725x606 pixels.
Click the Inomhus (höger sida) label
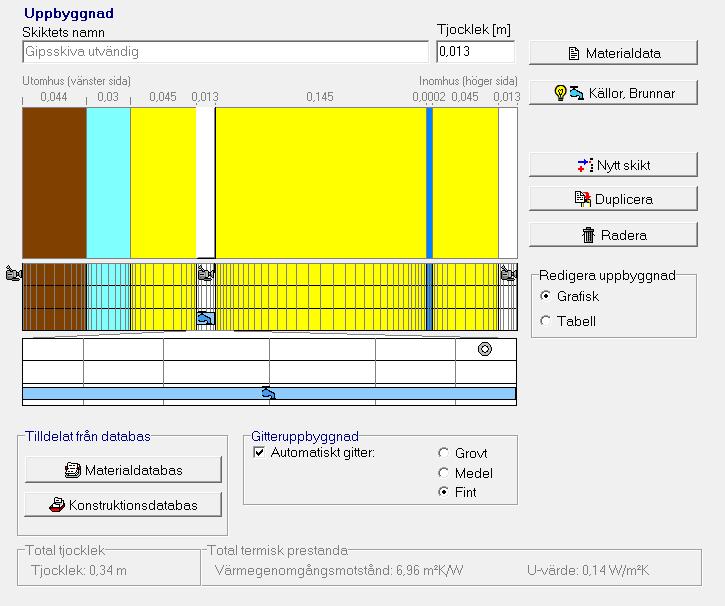tap(468, 81)
